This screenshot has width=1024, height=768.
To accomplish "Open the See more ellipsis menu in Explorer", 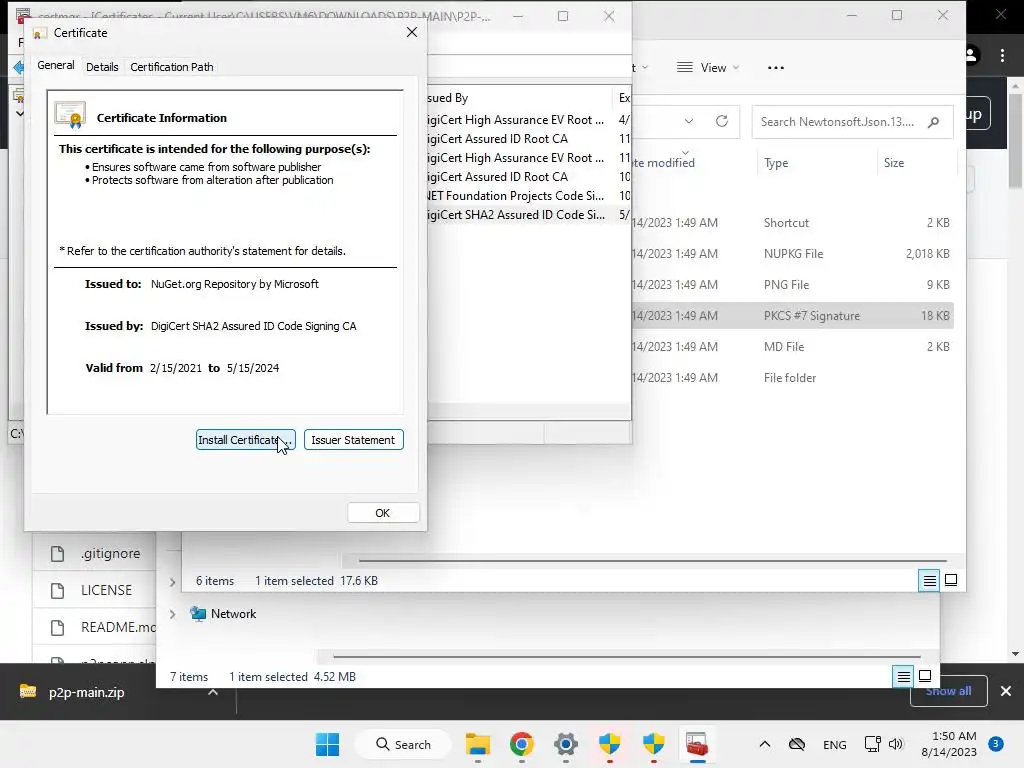I will pos(775,67).
